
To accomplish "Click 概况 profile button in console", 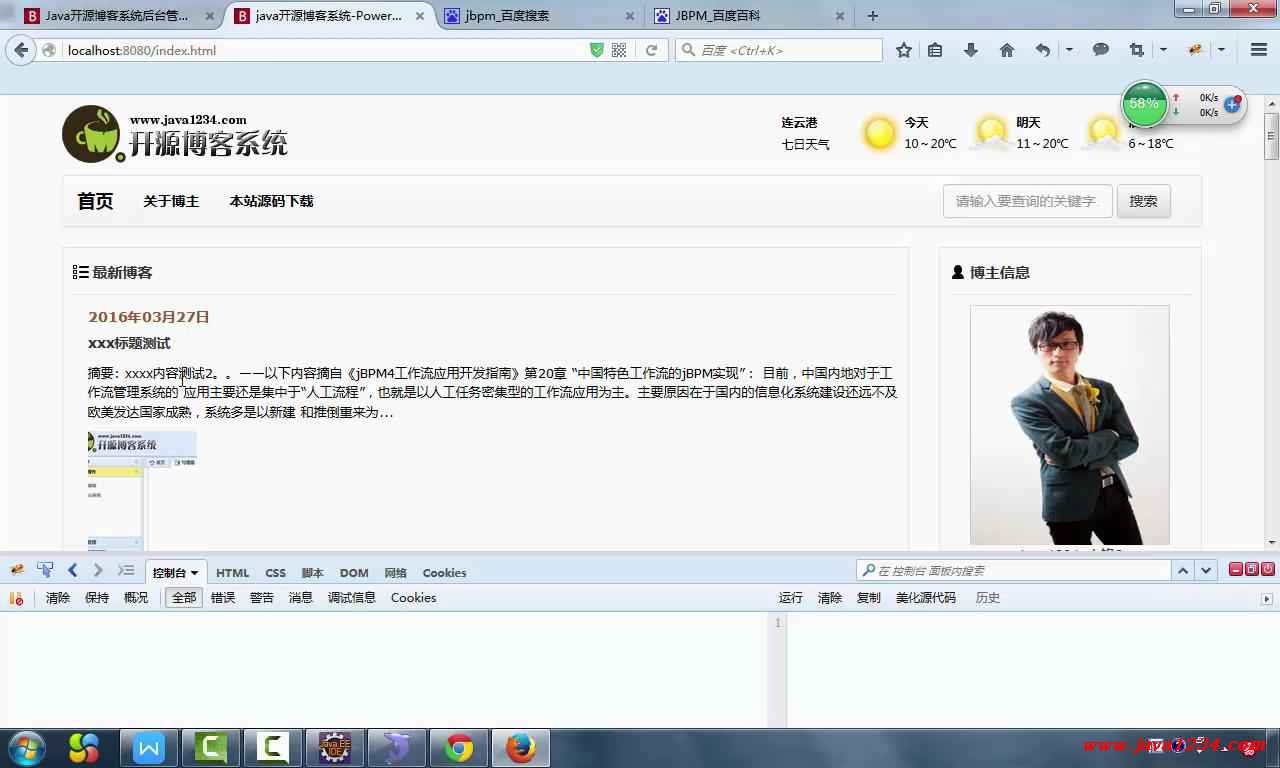I will (136, 598).
